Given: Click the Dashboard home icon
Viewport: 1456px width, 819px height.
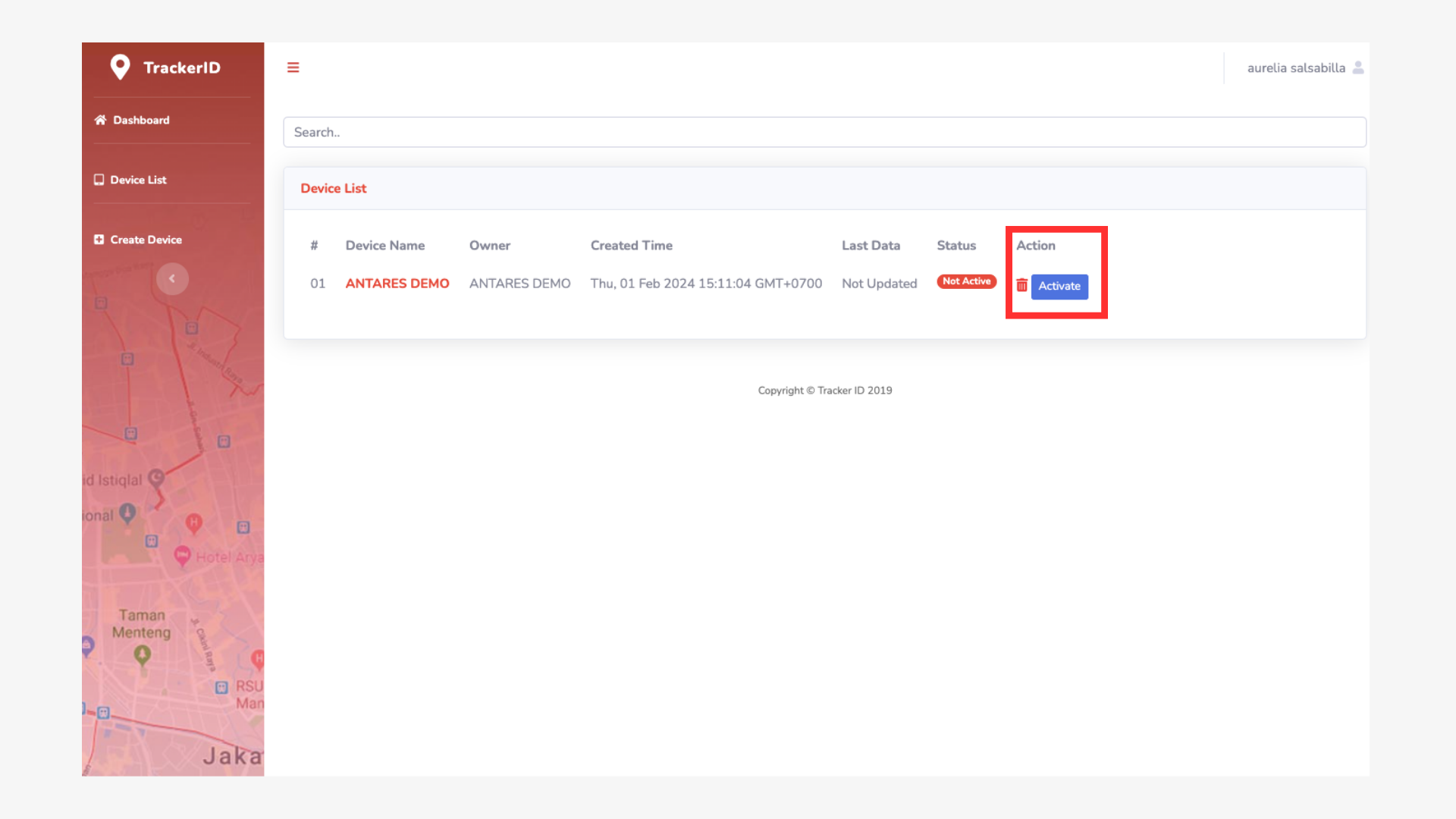Looking at the screenshot, I should [100, 120].
